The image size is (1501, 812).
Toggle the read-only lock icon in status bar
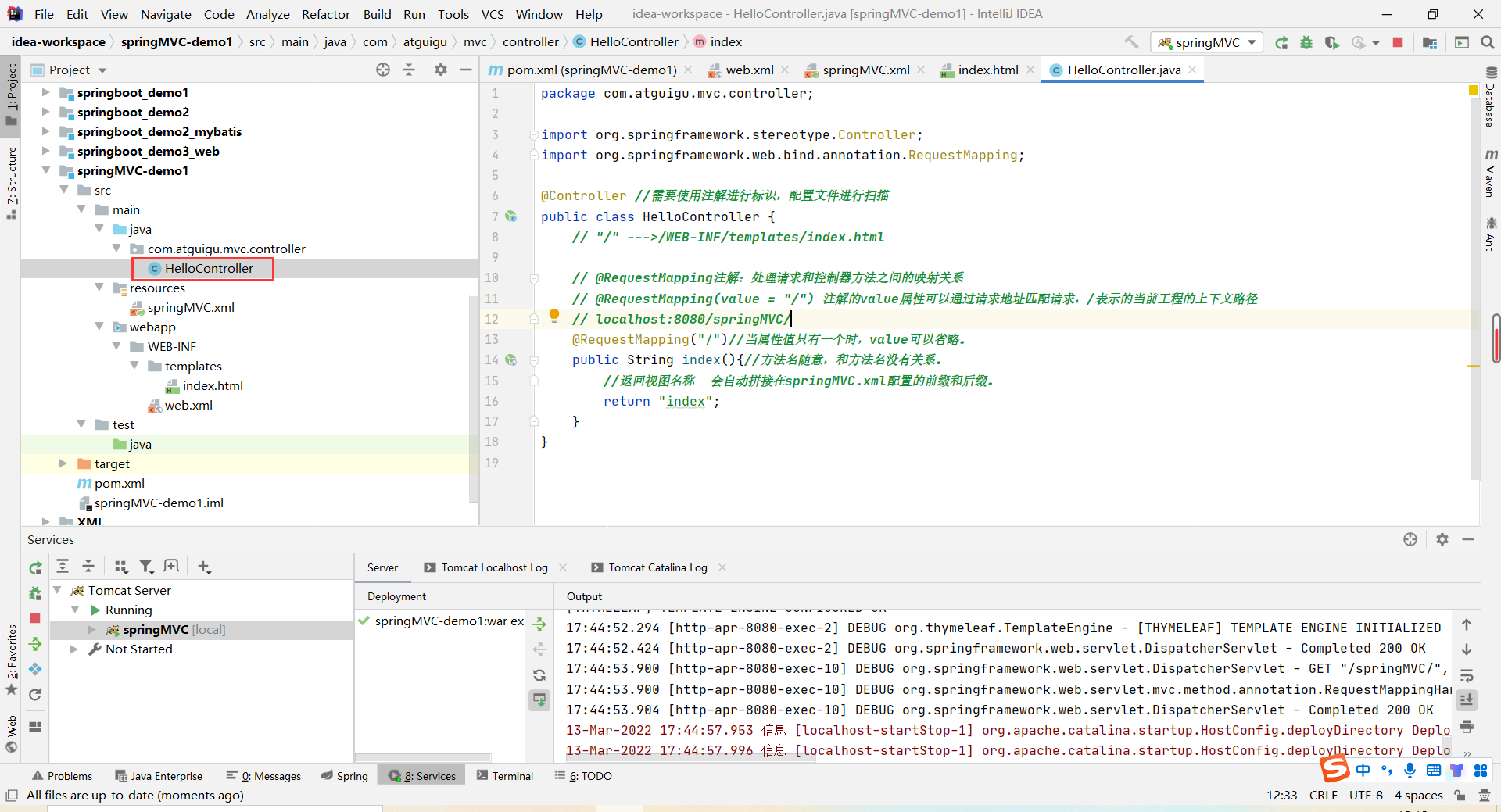pos(1460,795)
